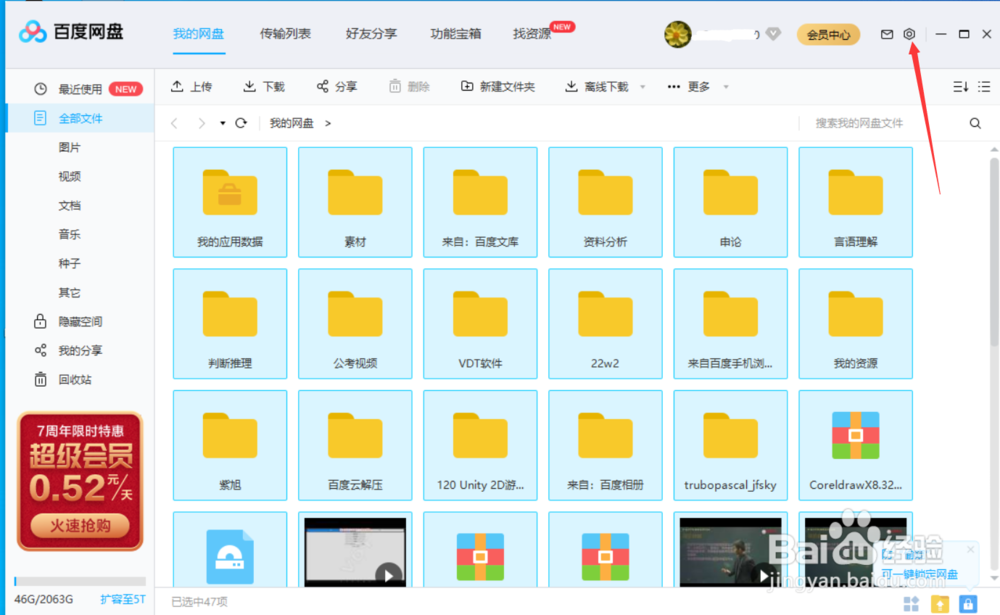Image resolution: width=1000 pixels, height=615 pixels.
Task: Open settings with the gear icon
Action: pyautogui.click(x=908, y=33)
